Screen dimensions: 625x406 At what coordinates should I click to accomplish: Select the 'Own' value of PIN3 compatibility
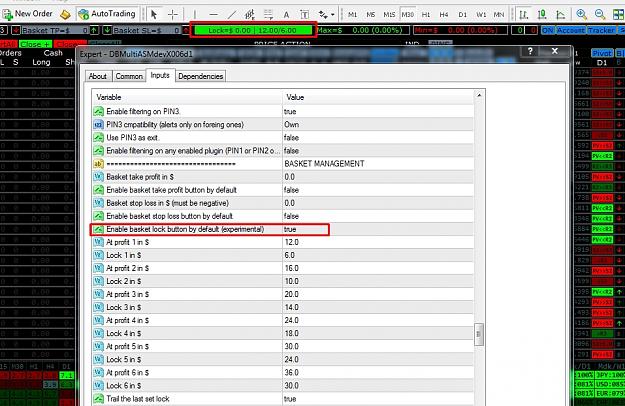click(x=291, y=125)
